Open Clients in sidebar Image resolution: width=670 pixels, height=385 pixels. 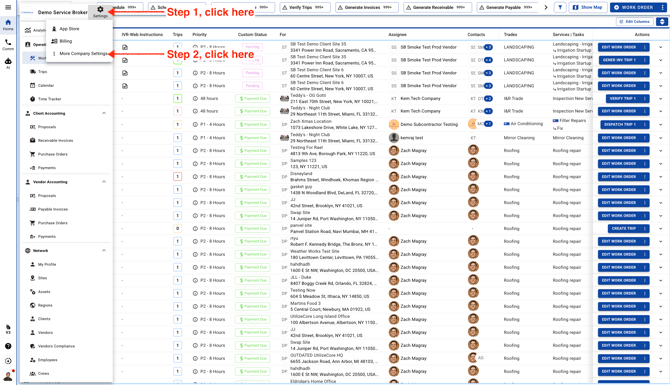point(44,319)
